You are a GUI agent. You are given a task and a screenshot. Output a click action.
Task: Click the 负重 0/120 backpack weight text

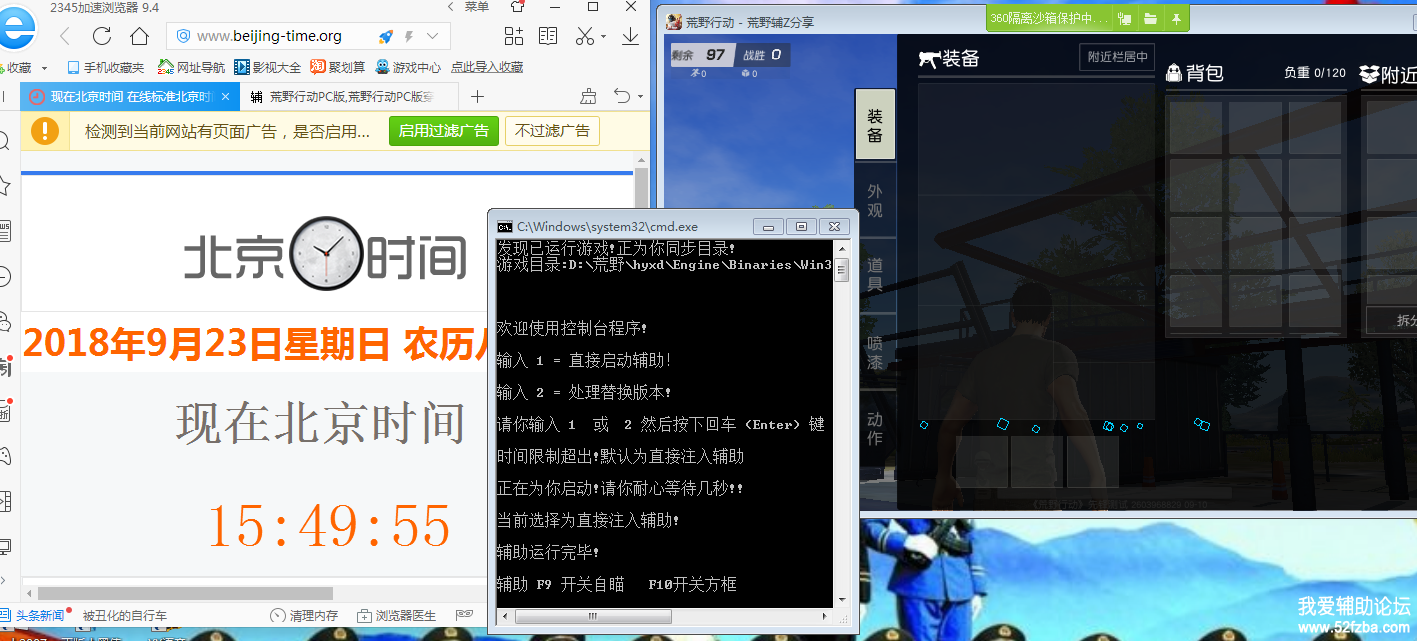pyautogui.click(x=1315, y=73)
